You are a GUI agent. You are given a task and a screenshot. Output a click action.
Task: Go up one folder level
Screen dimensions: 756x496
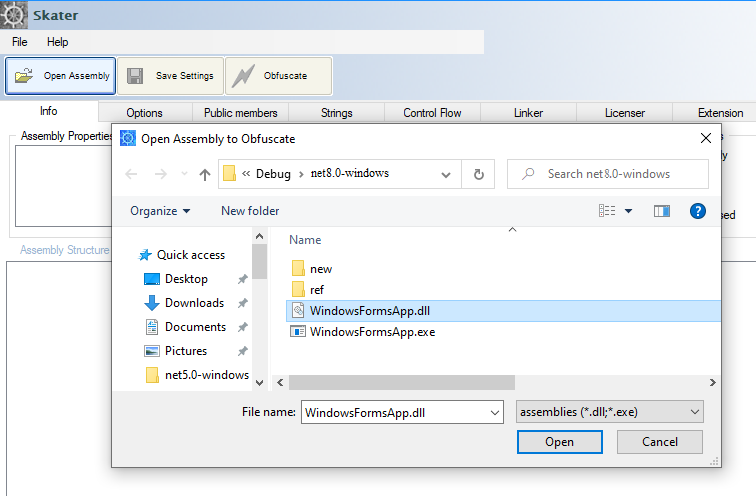205,174
